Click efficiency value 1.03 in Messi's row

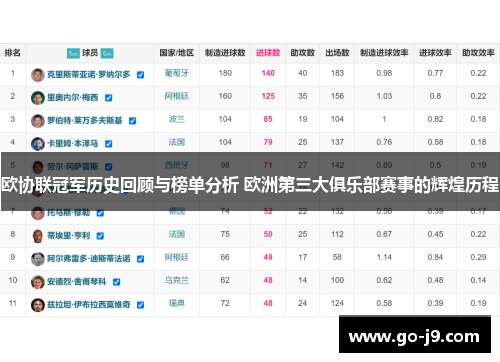pyautogui.click(x=384, y=96)
